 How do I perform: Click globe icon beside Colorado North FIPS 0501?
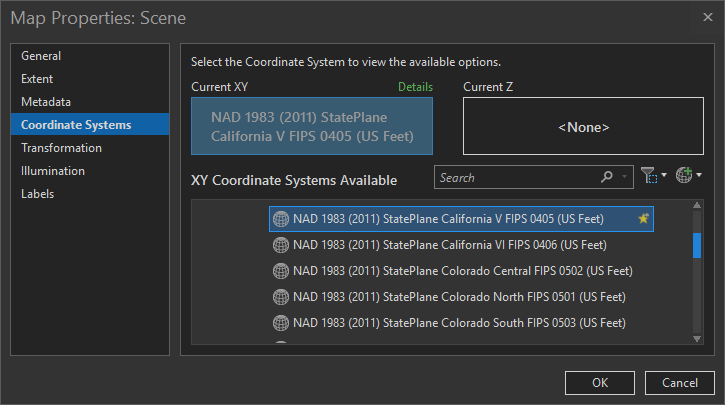point(281,296)
